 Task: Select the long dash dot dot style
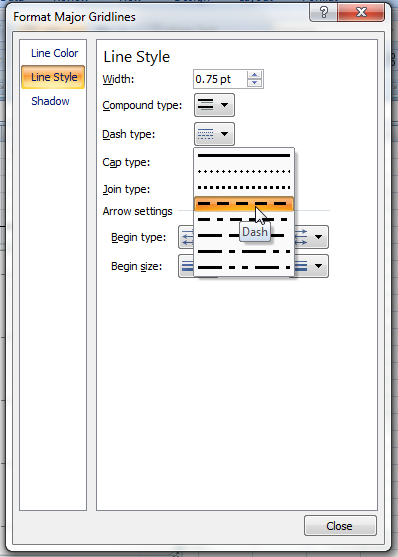(244, 267)
